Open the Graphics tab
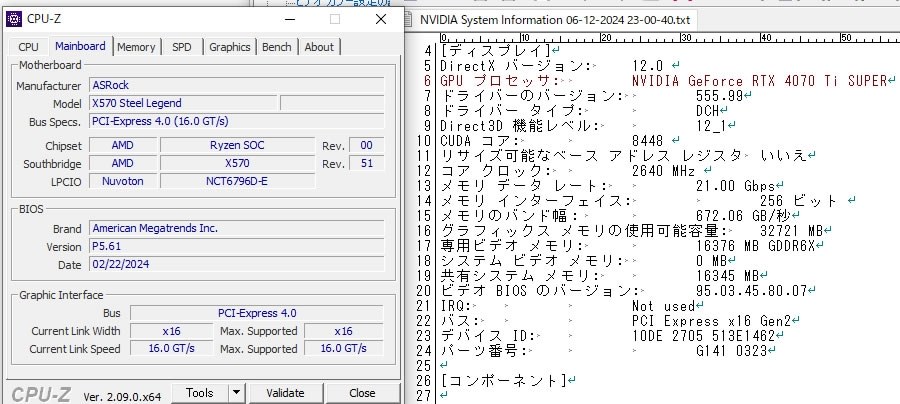 pos(230,47)
